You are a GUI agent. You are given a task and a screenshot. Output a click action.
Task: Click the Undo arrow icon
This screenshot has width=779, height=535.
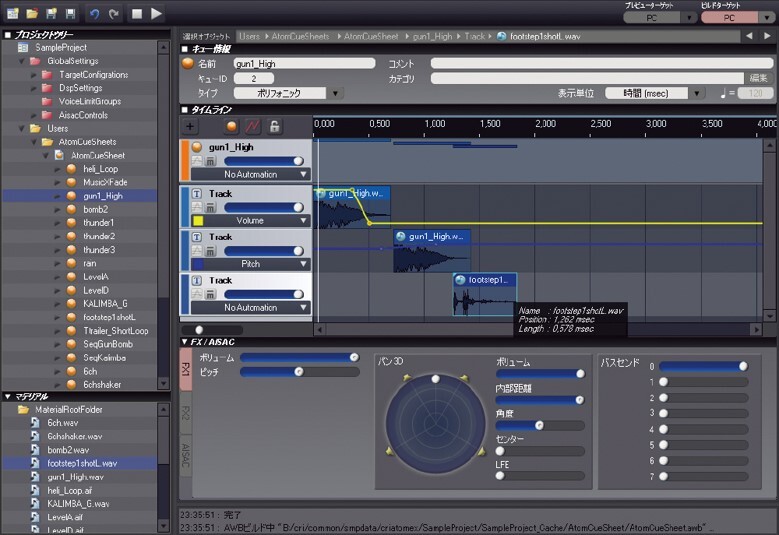(94, 13)
